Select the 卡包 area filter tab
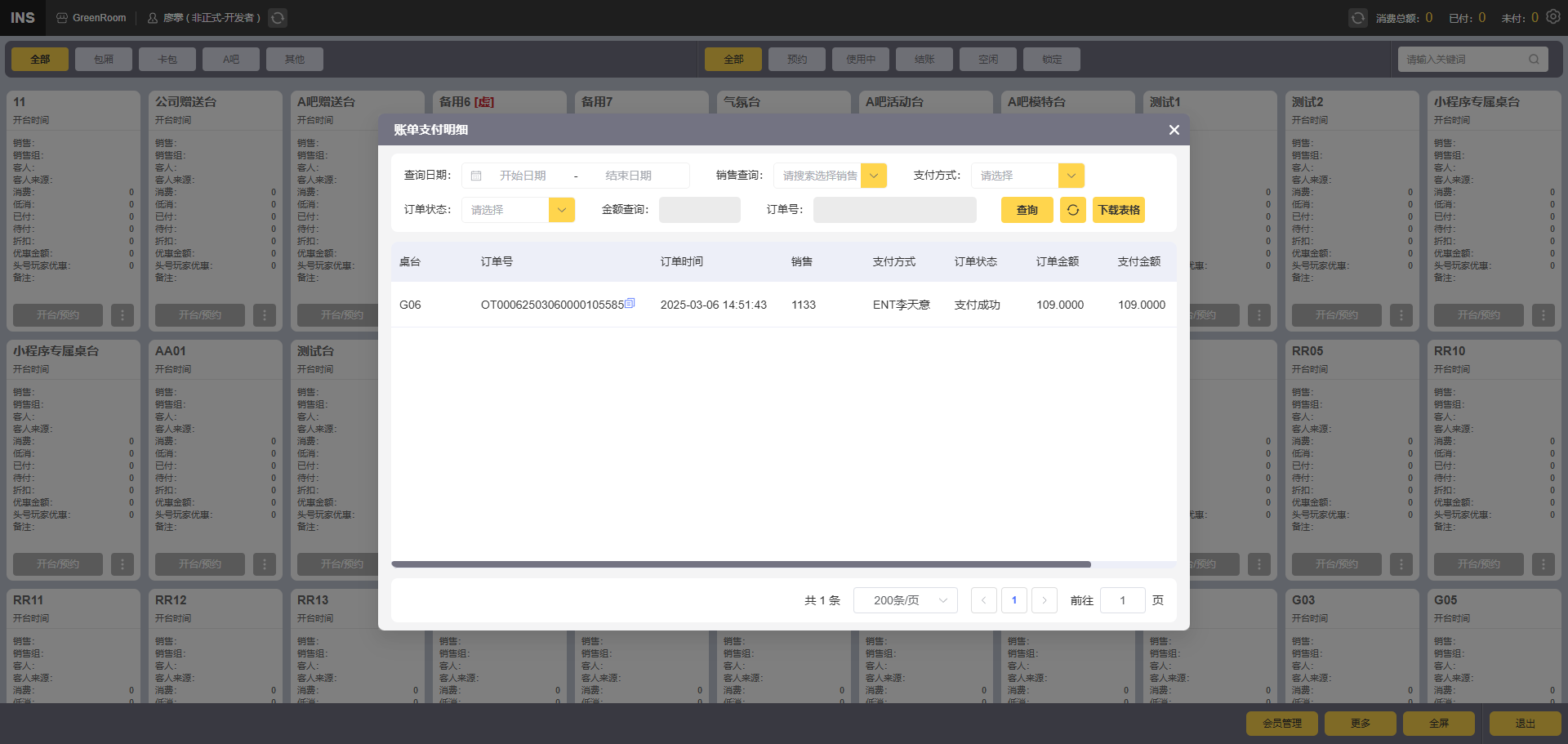Image resolution: width=1568 pixels, height=744 pixels. (x=167, y=59)
